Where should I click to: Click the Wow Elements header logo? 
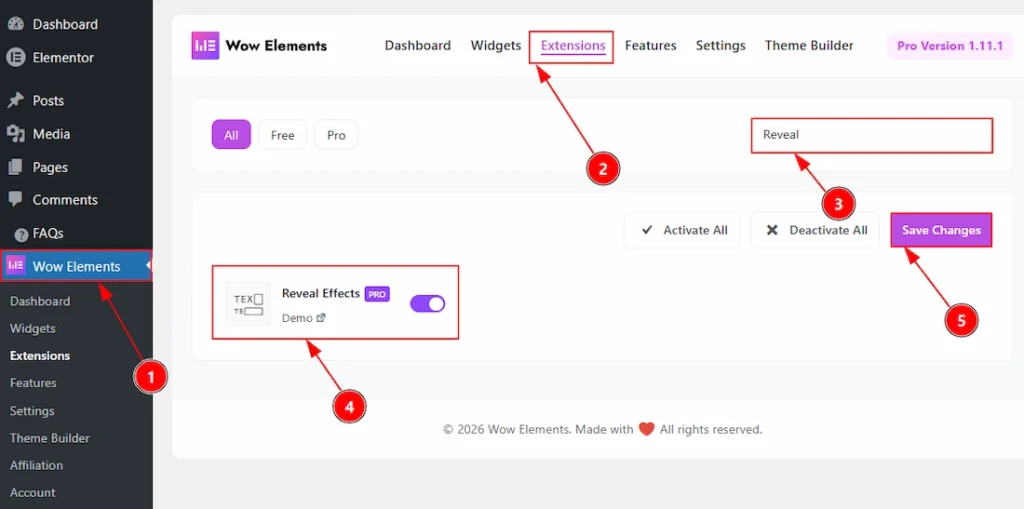pyautogui.click(x=259, y=46)
